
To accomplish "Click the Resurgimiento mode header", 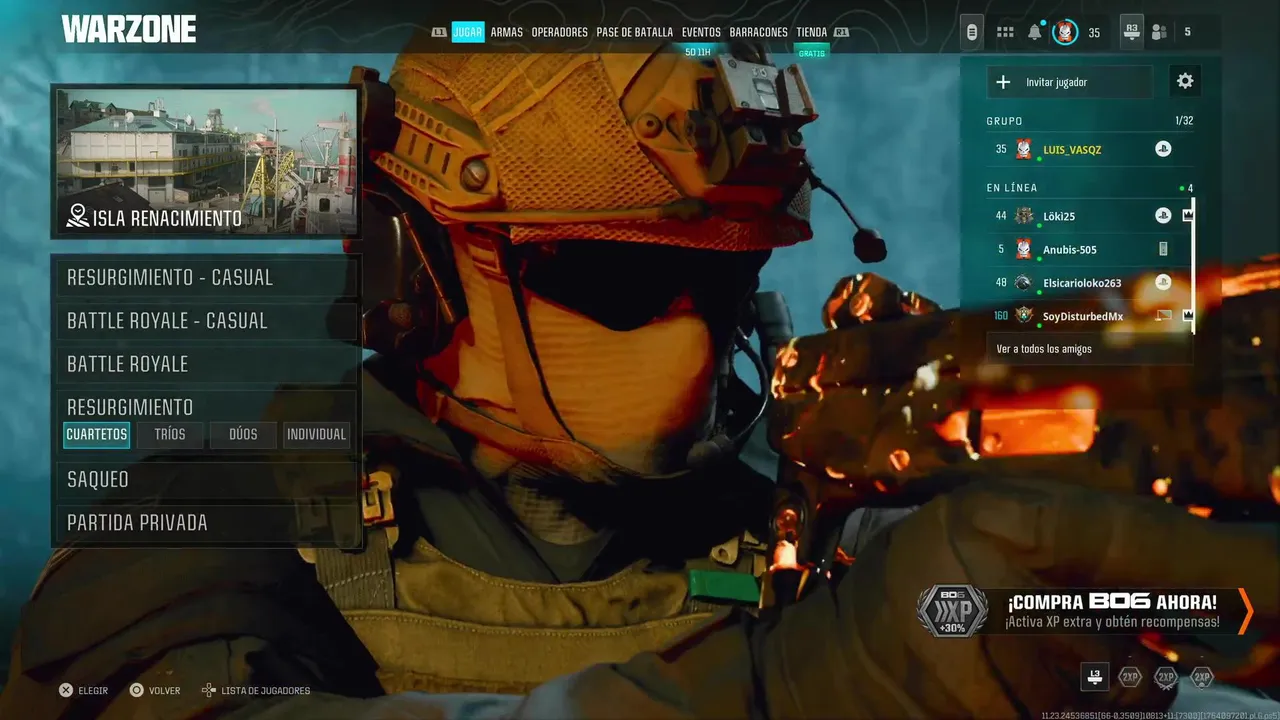I will click(x=130, y=407).
